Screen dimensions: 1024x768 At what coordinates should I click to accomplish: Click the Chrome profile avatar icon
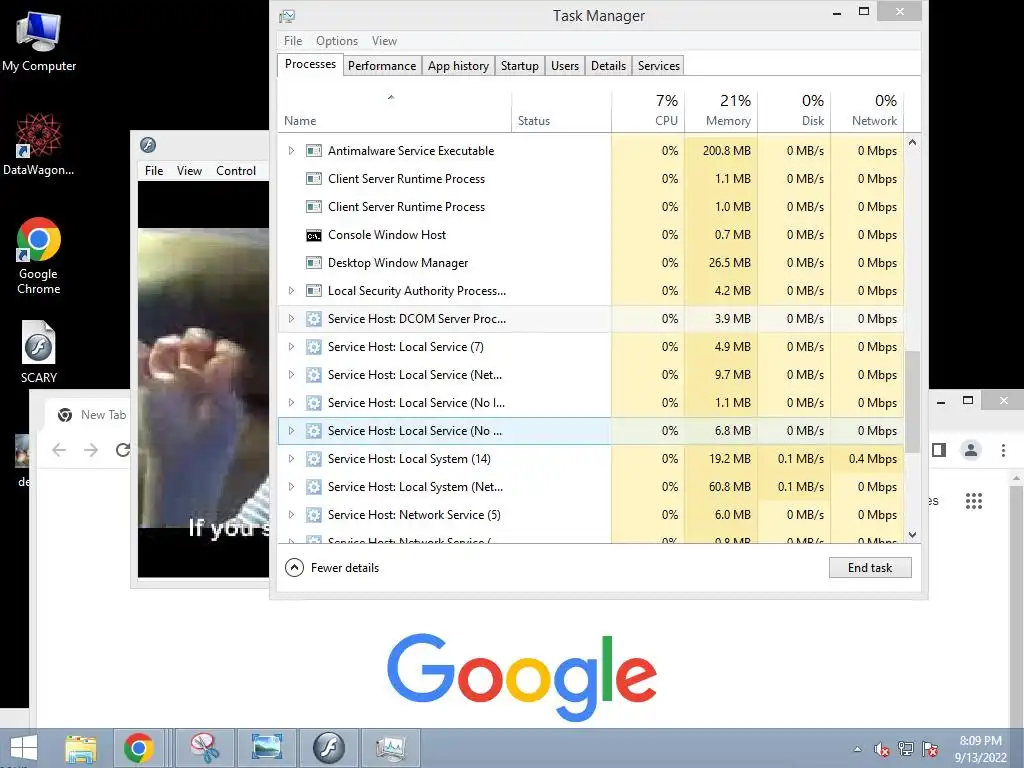click(x=971, y=450)
